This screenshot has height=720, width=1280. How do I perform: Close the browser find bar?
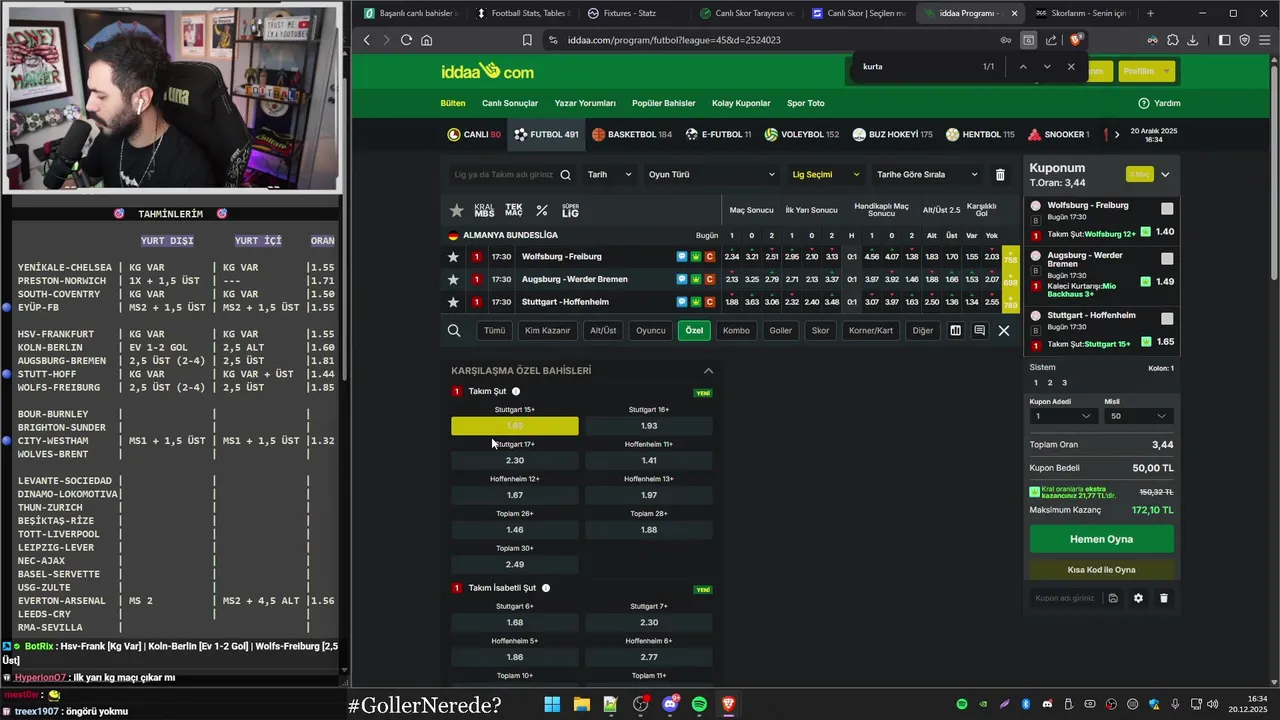pos(1071,67)
